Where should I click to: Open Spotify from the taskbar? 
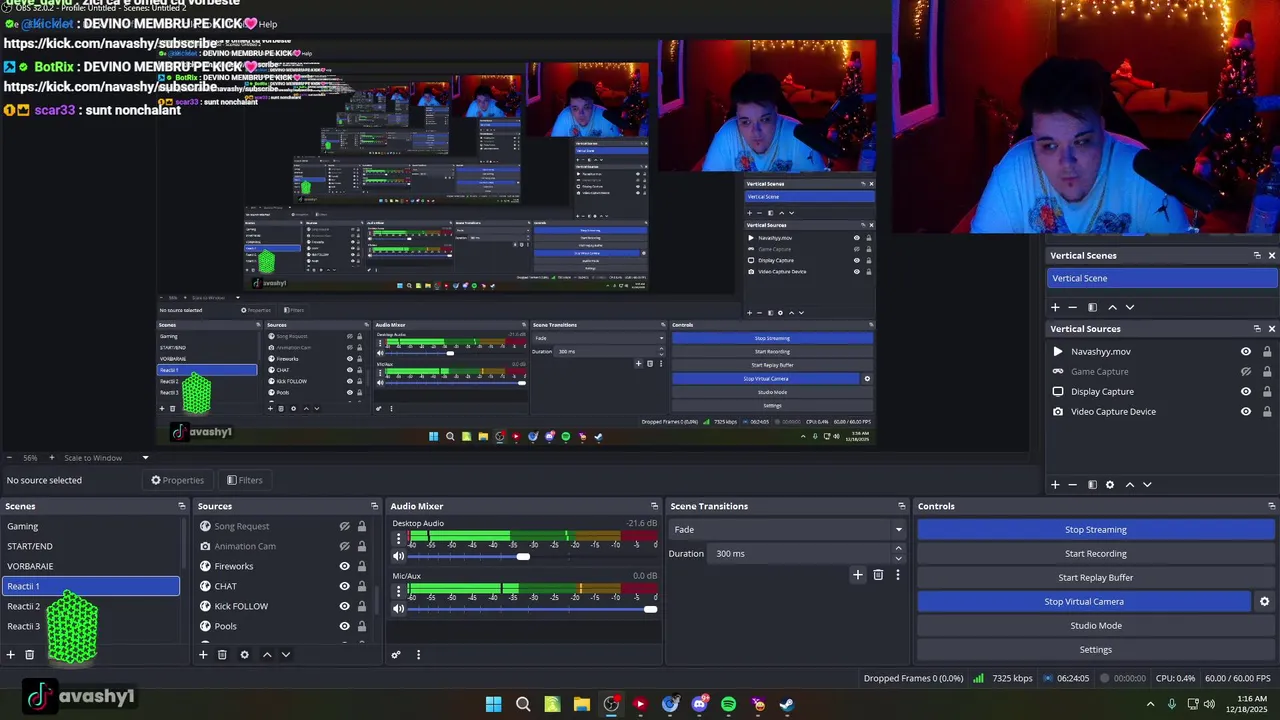coord(728,704)
